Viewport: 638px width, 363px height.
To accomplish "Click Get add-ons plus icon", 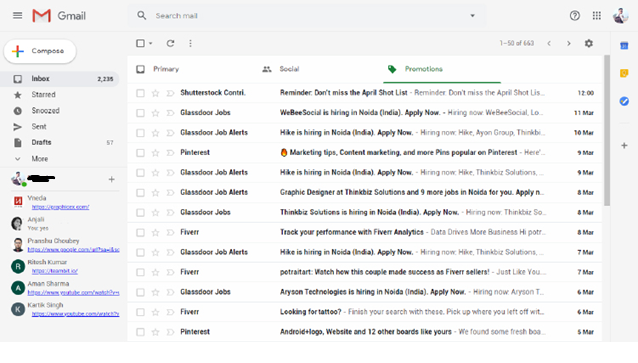I will 624,145.
